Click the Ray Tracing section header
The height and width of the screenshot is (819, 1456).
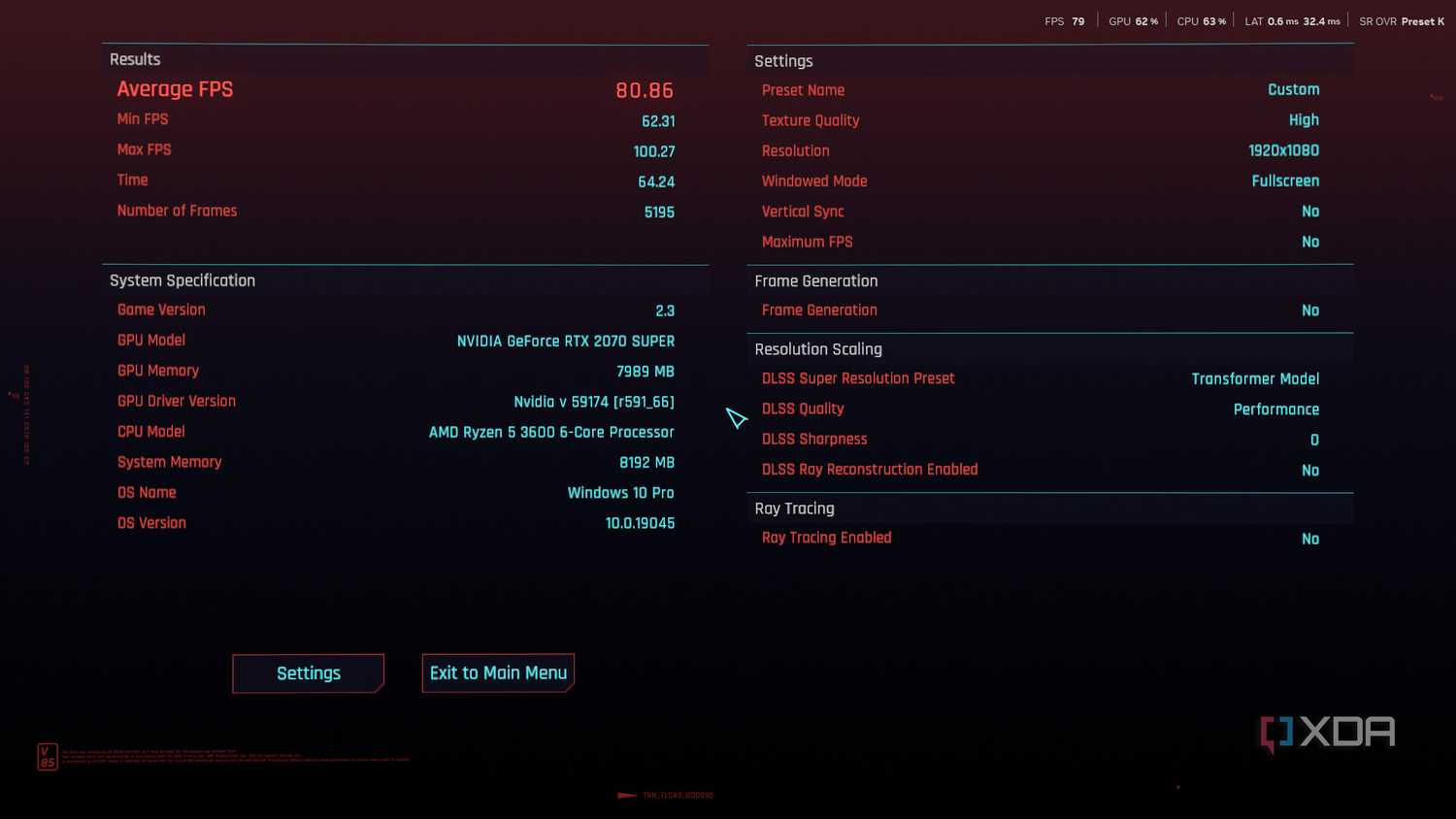(794, 508)
